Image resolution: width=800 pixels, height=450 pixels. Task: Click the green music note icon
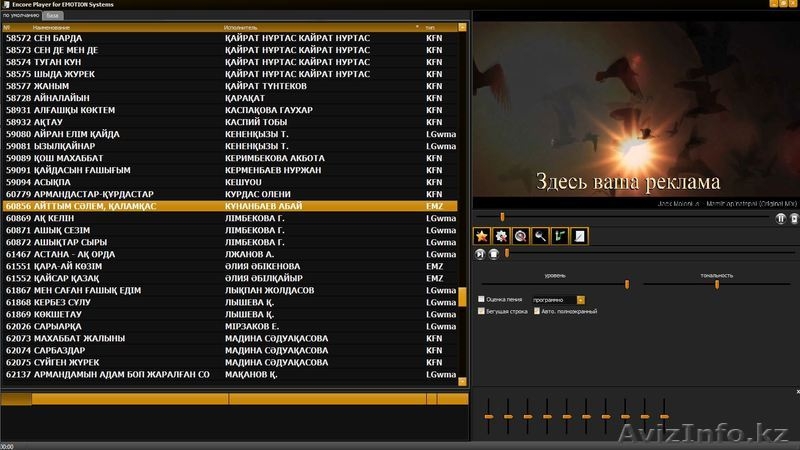coord(560,236)
